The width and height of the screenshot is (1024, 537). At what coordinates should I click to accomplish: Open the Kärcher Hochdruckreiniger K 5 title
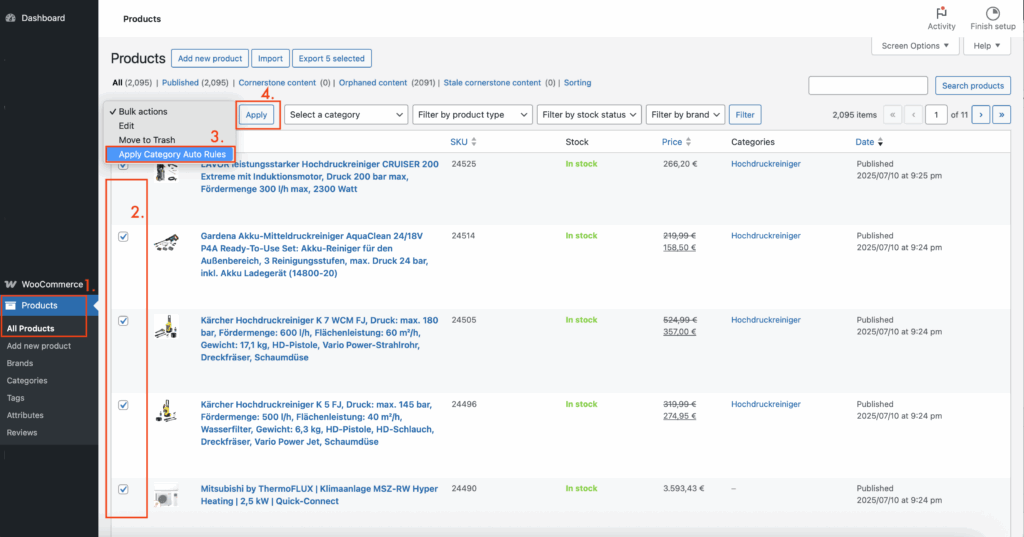[317, 423]
